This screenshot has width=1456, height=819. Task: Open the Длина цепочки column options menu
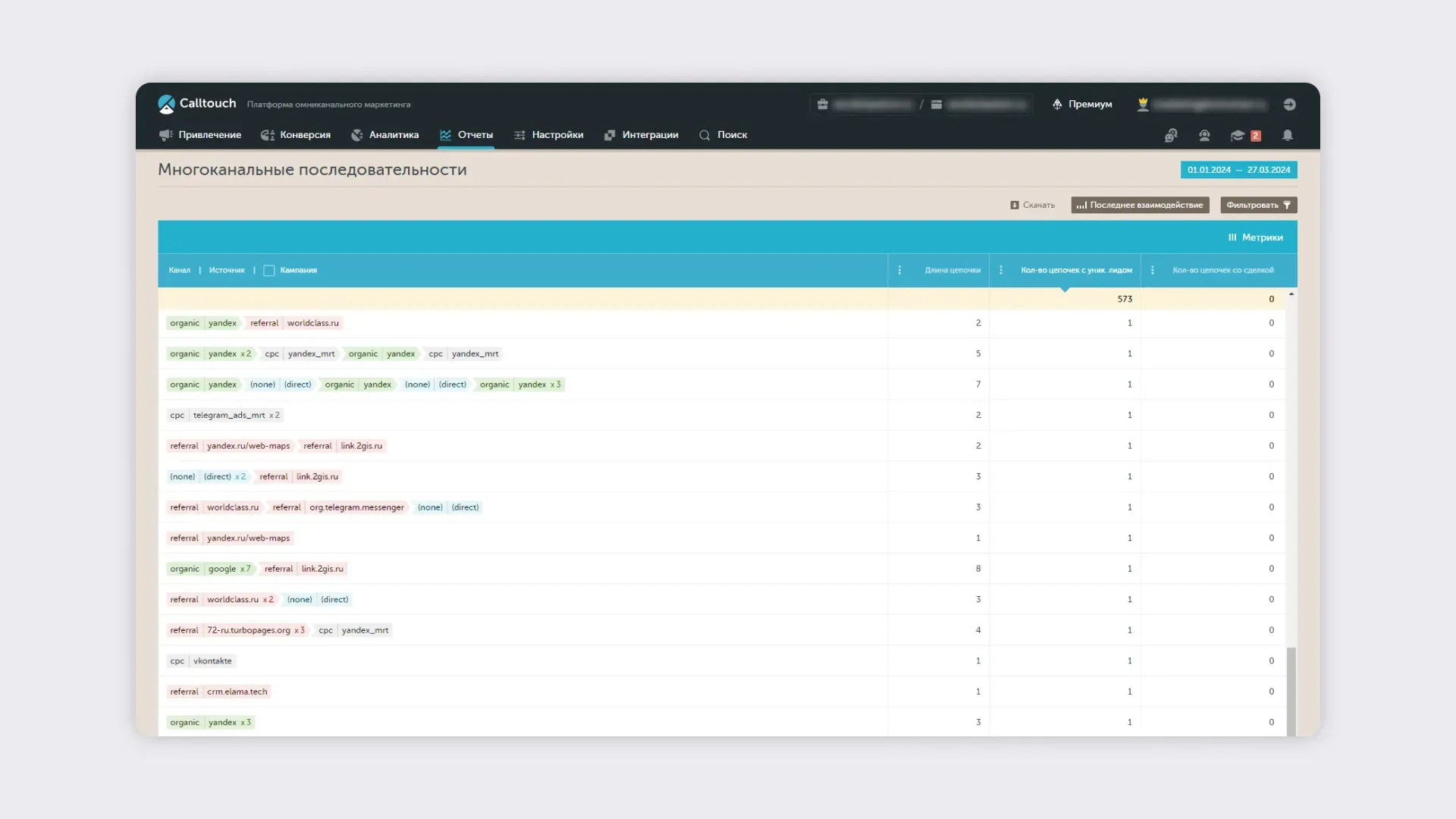tap(899, 271)
